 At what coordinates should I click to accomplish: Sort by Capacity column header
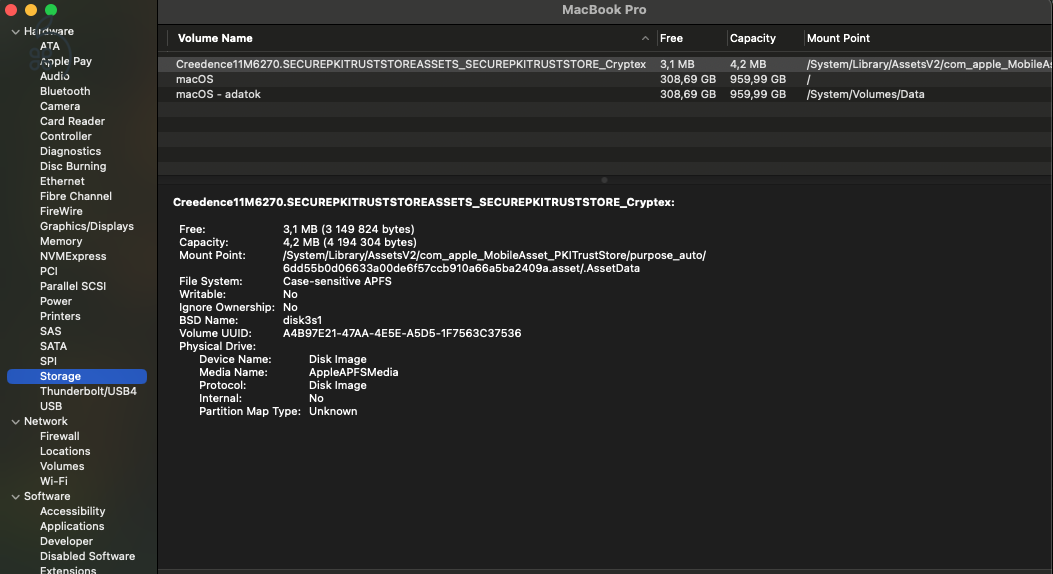click(x=752, y=38)
